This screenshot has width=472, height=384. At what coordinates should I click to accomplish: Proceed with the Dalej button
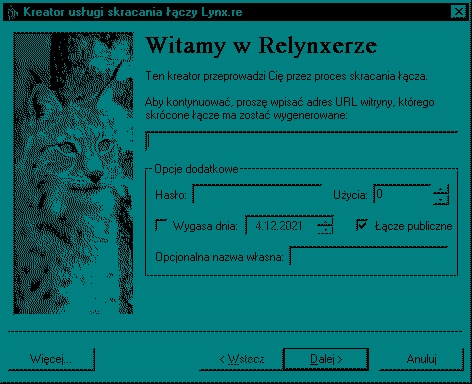tap(326, 359)
